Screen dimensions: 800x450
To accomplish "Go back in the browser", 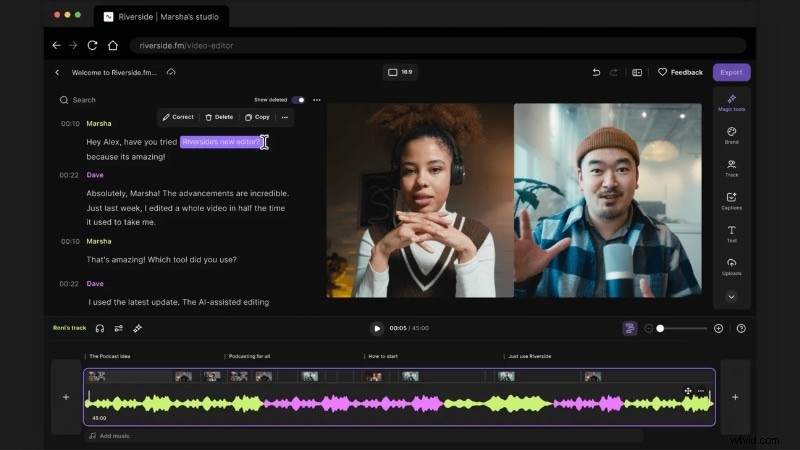I will (x=57, y=45).
